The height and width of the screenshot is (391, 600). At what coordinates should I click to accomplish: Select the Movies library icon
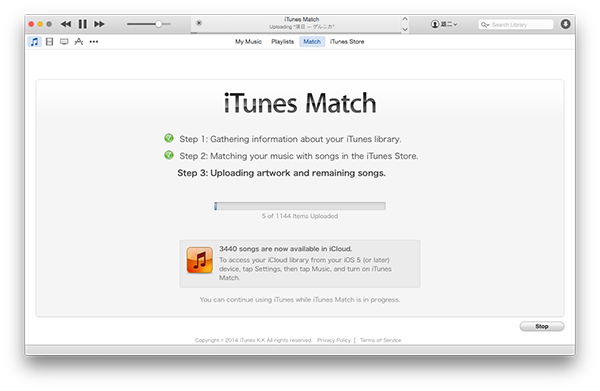click(49, 42)
